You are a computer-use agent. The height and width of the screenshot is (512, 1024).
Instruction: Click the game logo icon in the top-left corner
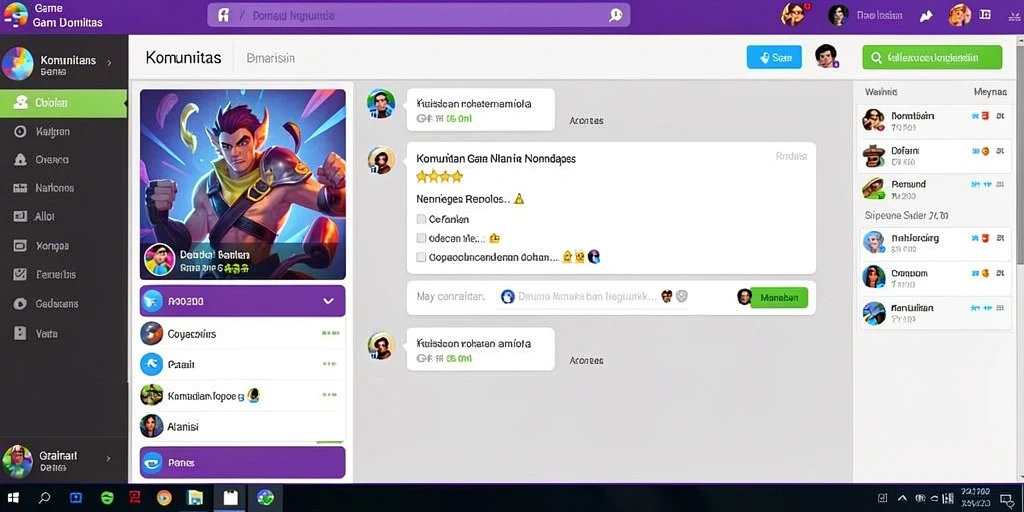coord(16,15)
